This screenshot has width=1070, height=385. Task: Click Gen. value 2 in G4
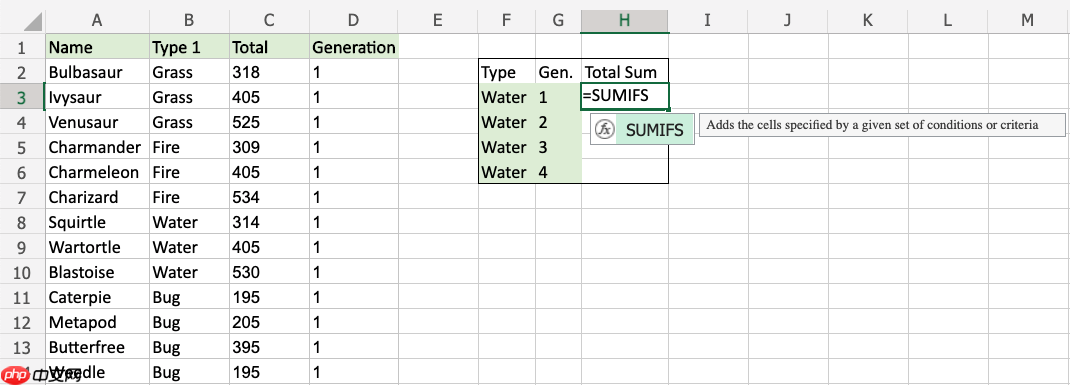(558, 122)
